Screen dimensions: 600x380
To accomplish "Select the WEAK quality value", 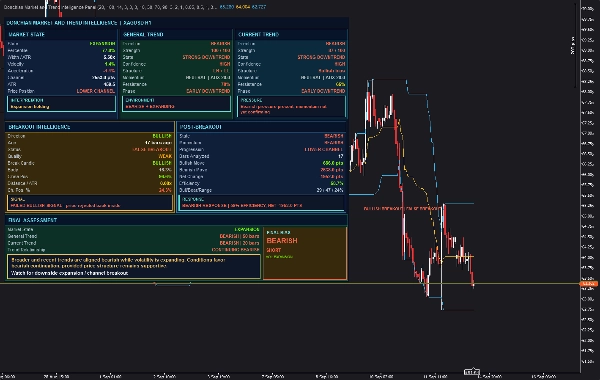I will [x=165, y=156].
